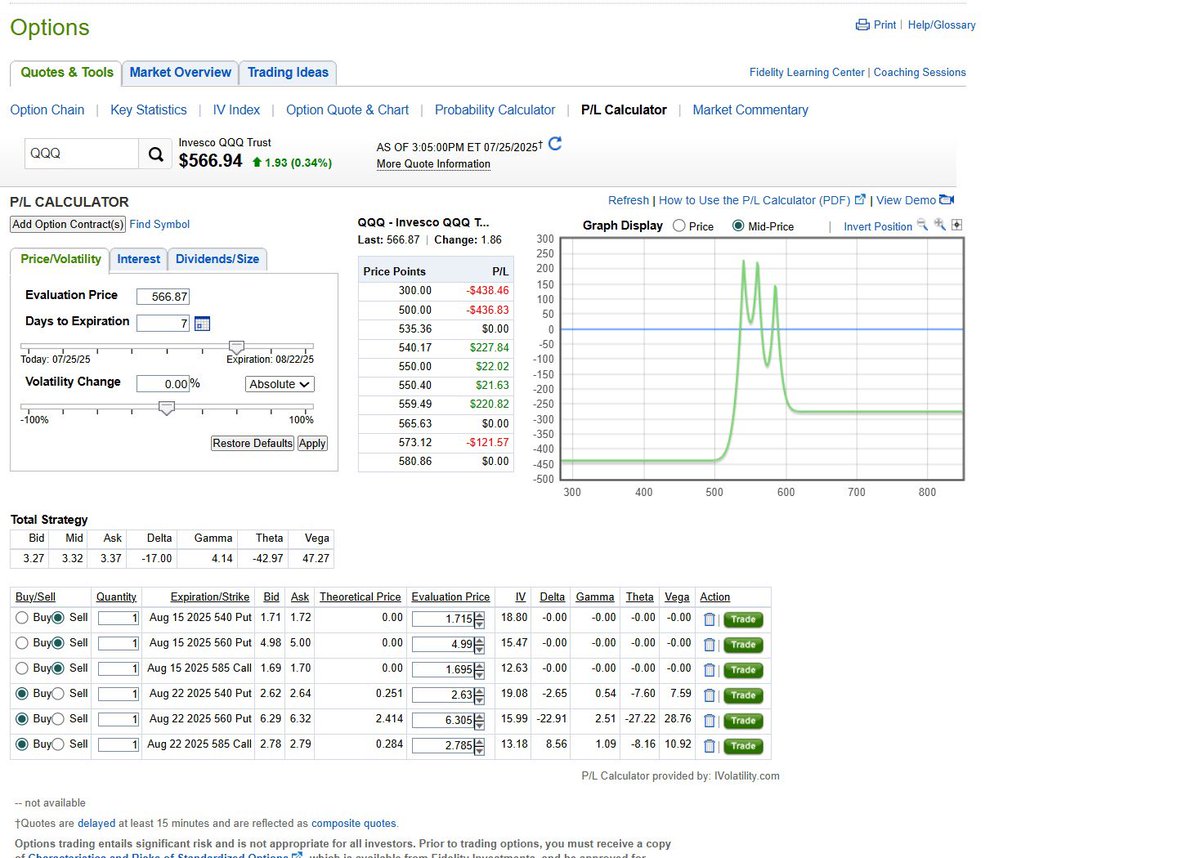Click the symbol search magnifier icon
This screenshot has height=858, width=1200.
click(155, 154)
